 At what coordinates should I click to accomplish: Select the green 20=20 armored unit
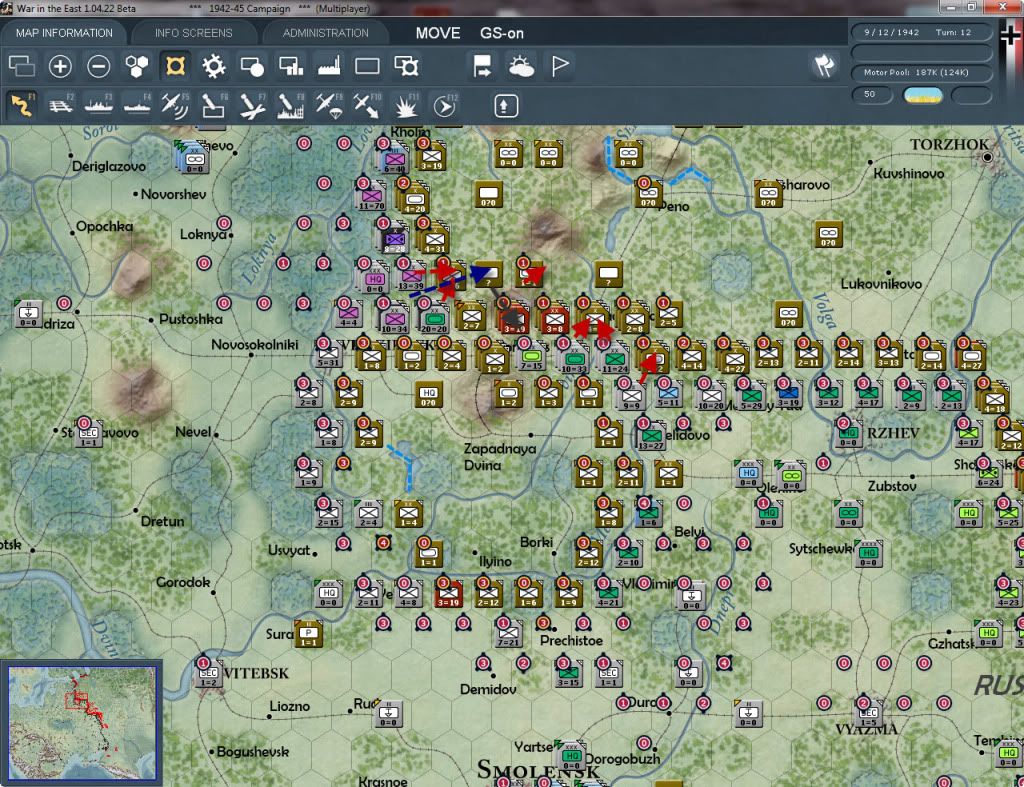click(434, 321)
